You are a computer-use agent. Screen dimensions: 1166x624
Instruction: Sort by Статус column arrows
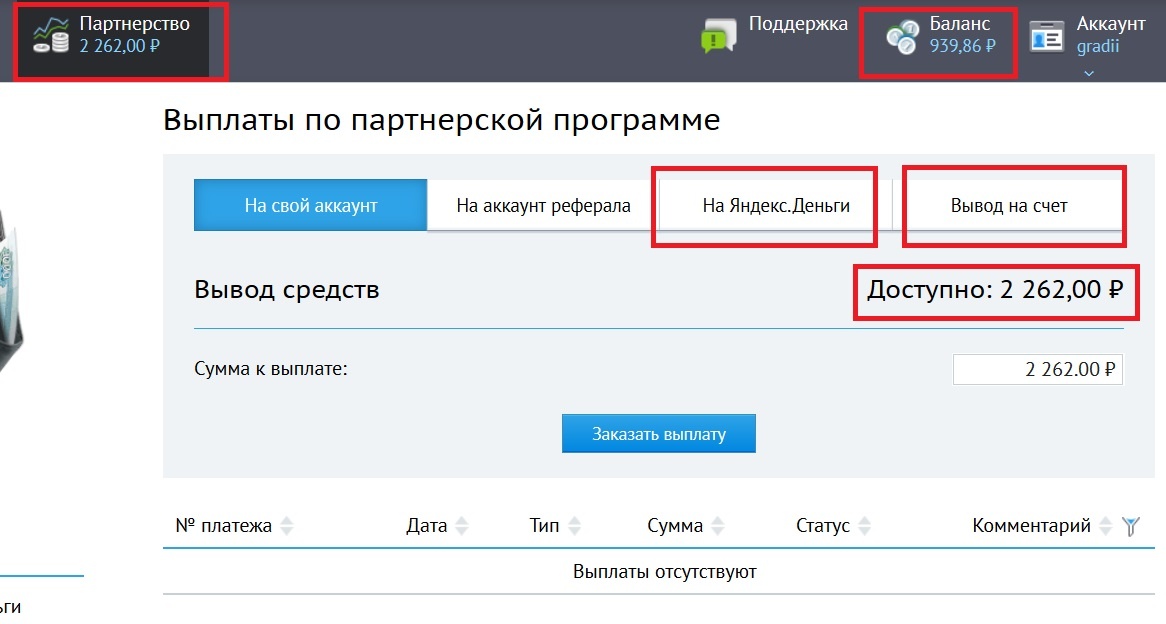click(864, 526)
